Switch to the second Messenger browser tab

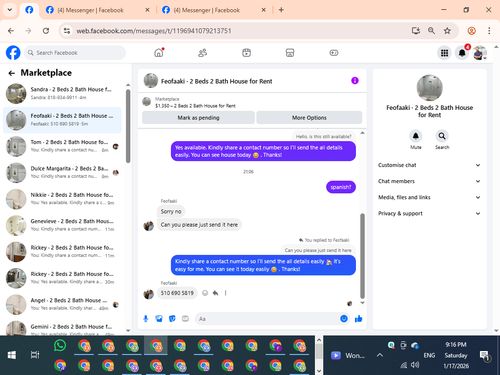(98, 10)
